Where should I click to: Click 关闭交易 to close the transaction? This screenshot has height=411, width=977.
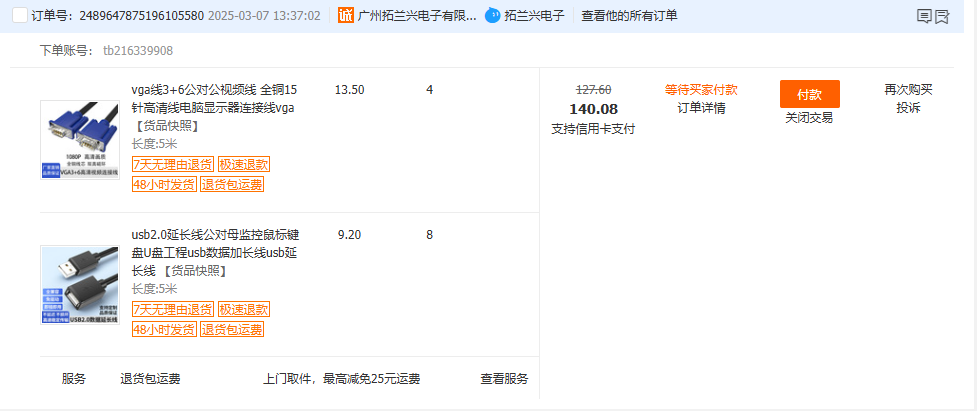click(x=809, y=118)
